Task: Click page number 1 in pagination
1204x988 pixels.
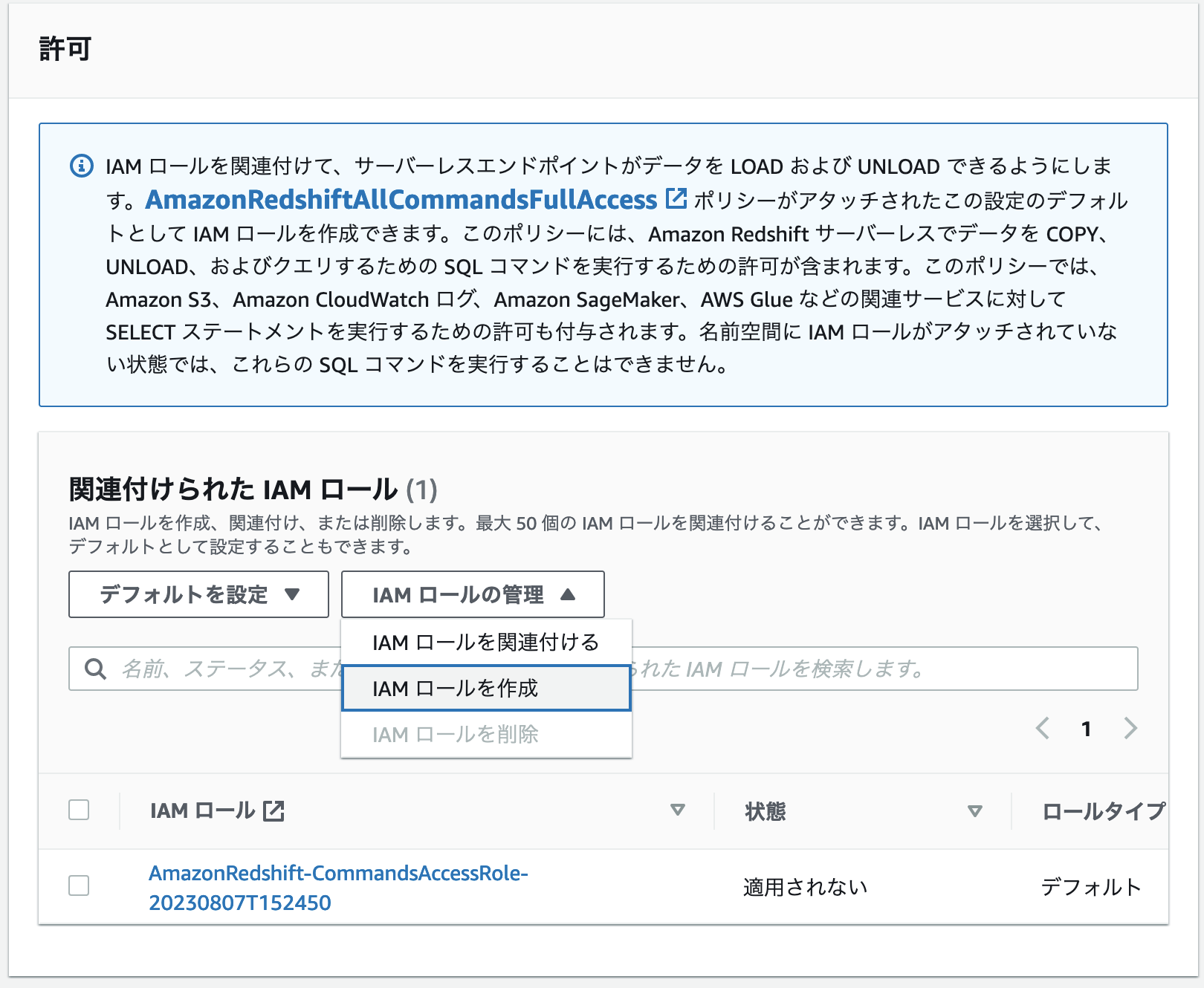Action: pos(1086,729)
